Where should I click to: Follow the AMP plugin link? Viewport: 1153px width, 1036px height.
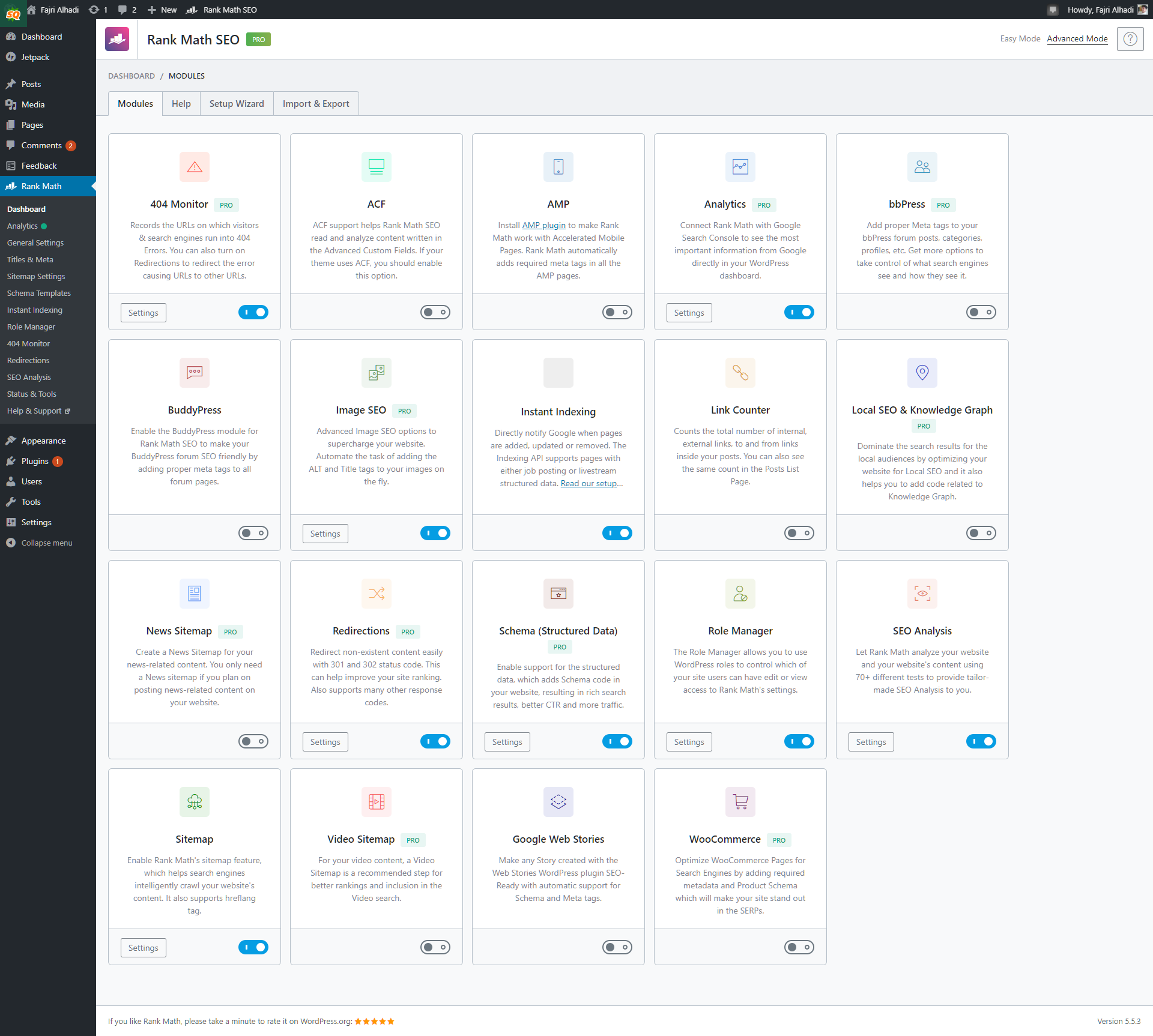click(x=544, y=225)
